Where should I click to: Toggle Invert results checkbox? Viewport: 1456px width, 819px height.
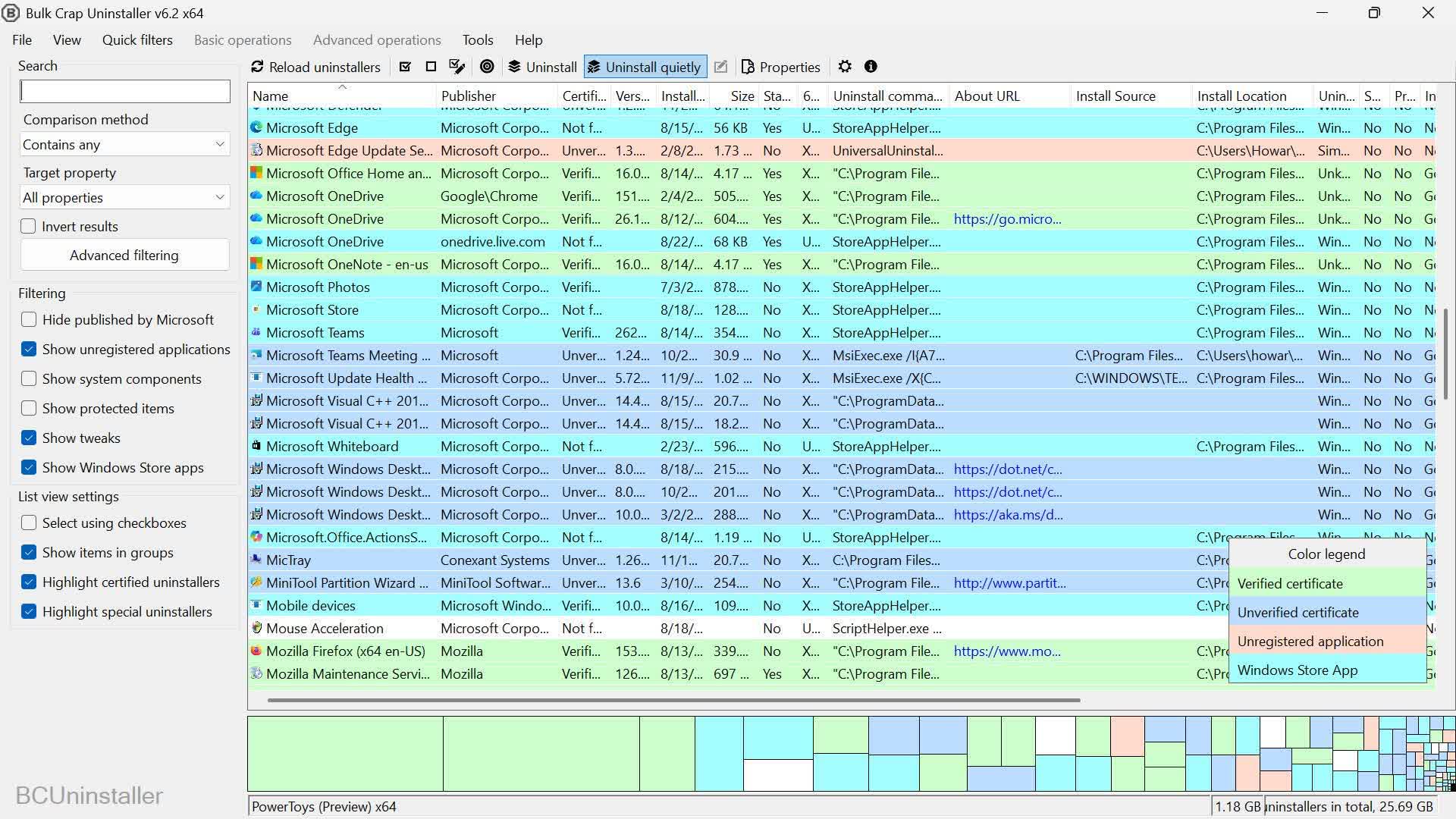(29, 227)
